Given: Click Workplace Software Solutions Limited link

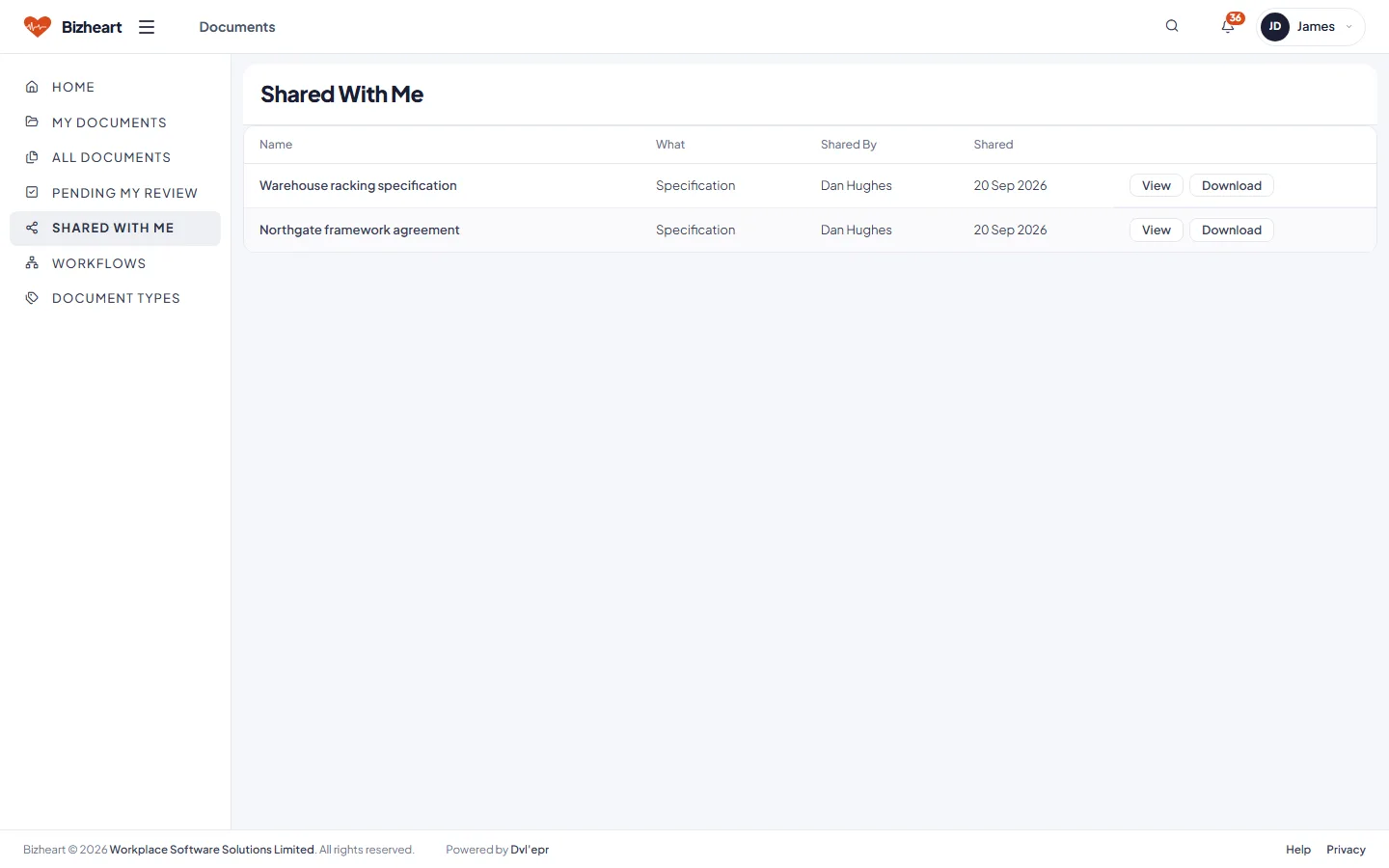Looking at the screenshot, I should [x=211, y=850].
